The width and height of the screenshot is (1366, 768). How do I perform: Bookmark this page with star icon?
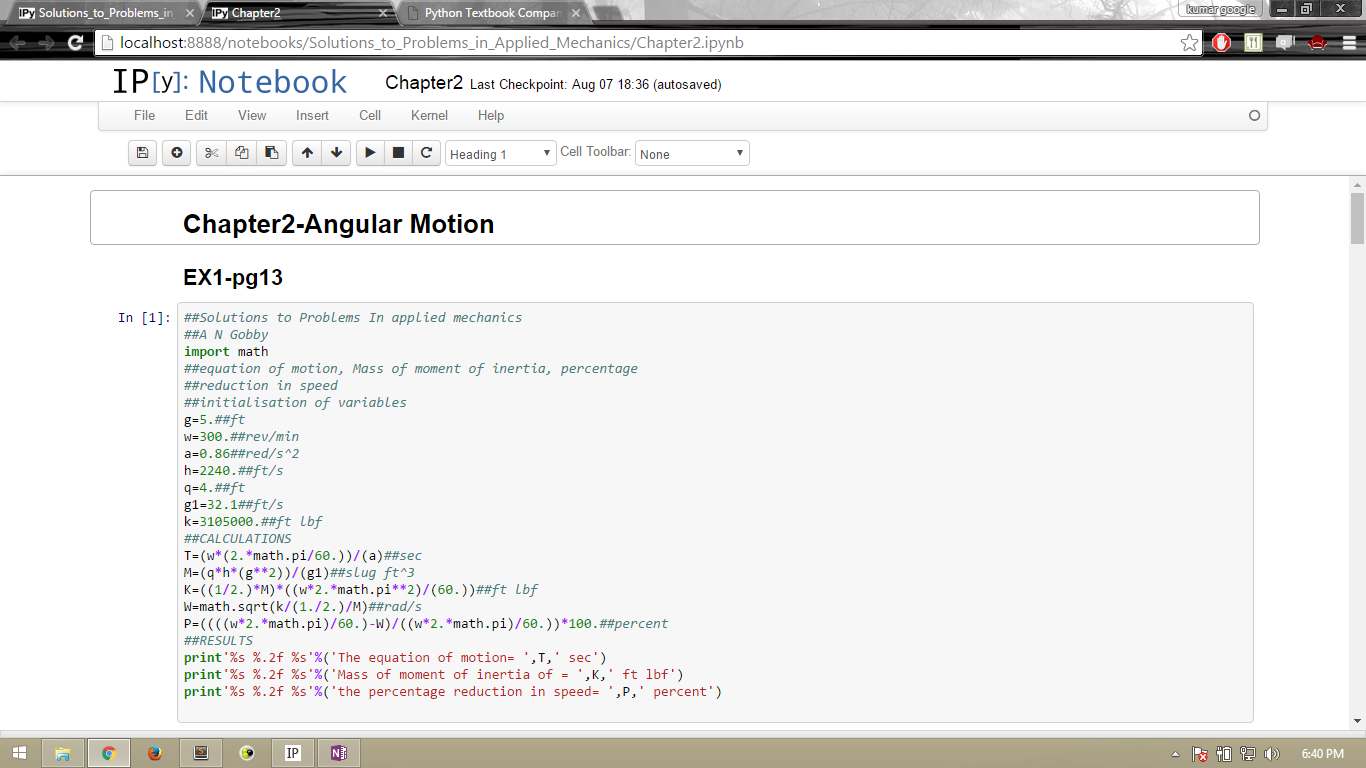1189,43
